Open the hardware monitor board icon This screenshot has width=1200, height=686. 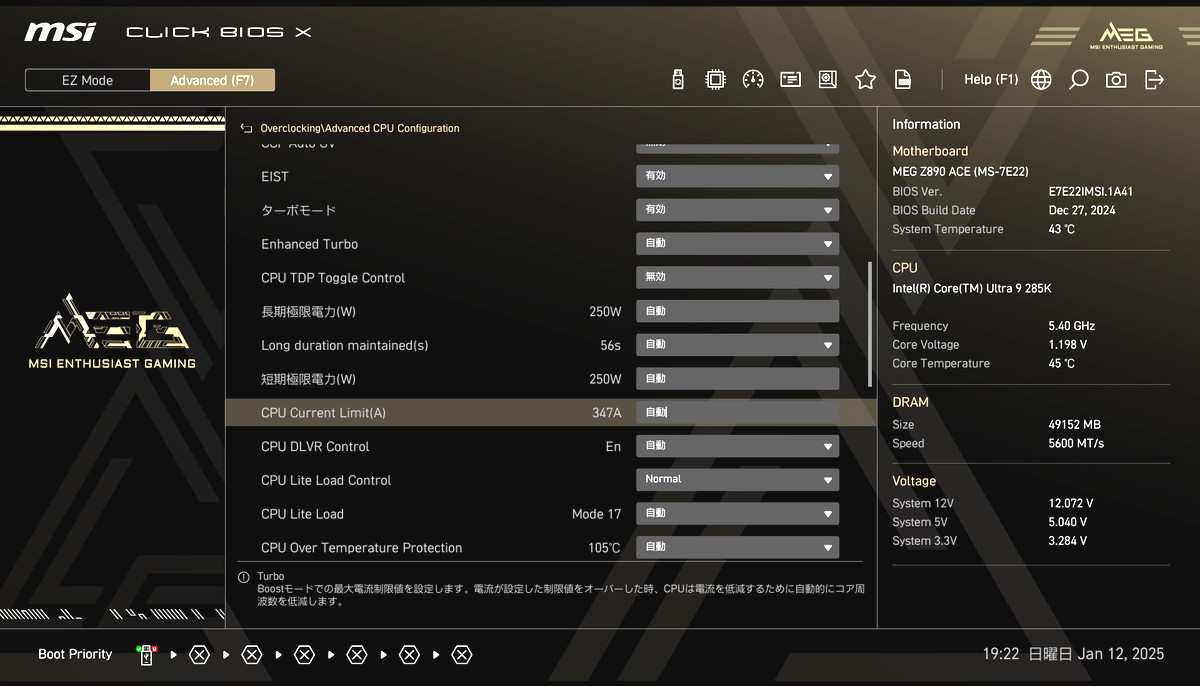point(827,80)
